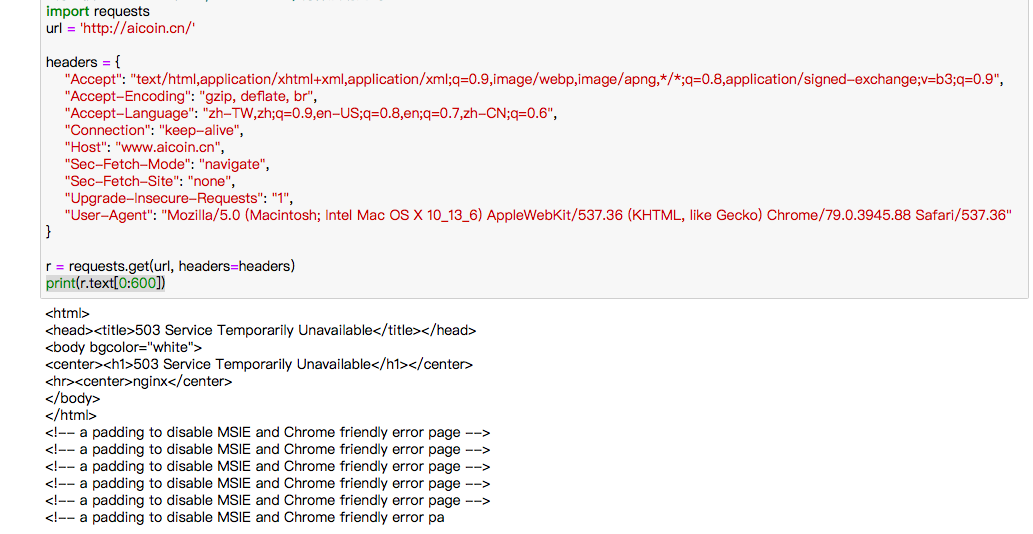Click the nginx center output line

point(139,382)
